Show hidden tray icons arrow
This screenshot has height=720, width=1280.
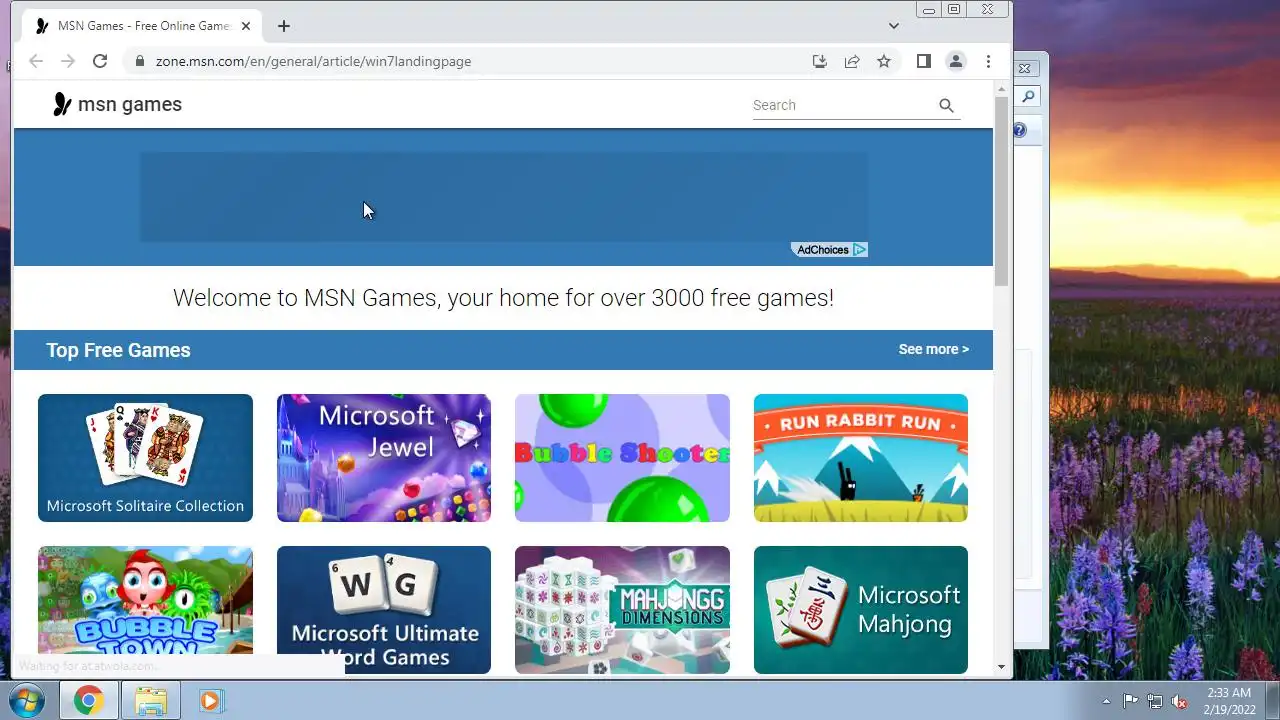[1106, 701]
